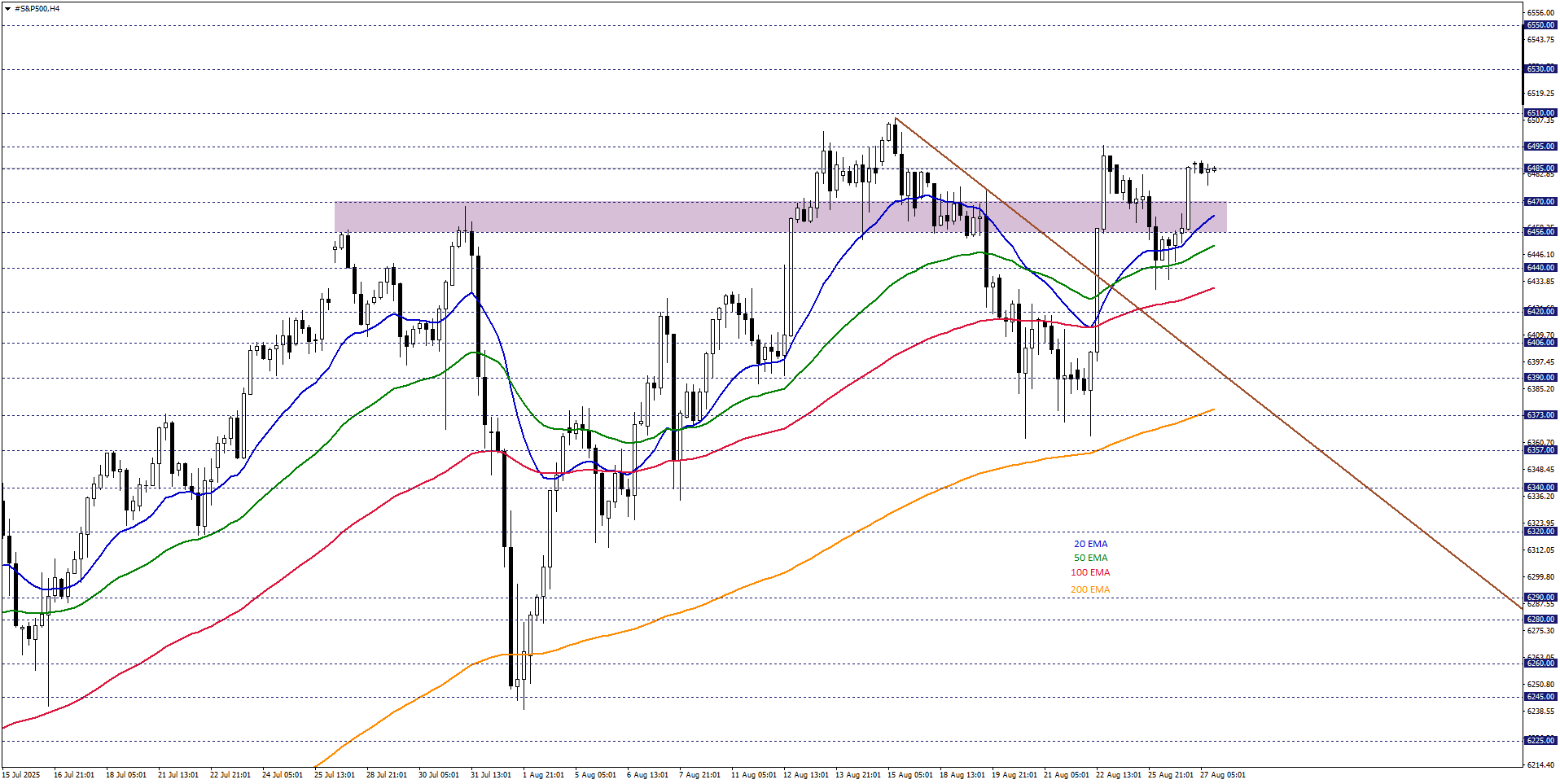Image resolution: width=1560 pixels, height=784 pixels.
Task: Click the 6495.00 price level label
Action: pos(1540,147)
